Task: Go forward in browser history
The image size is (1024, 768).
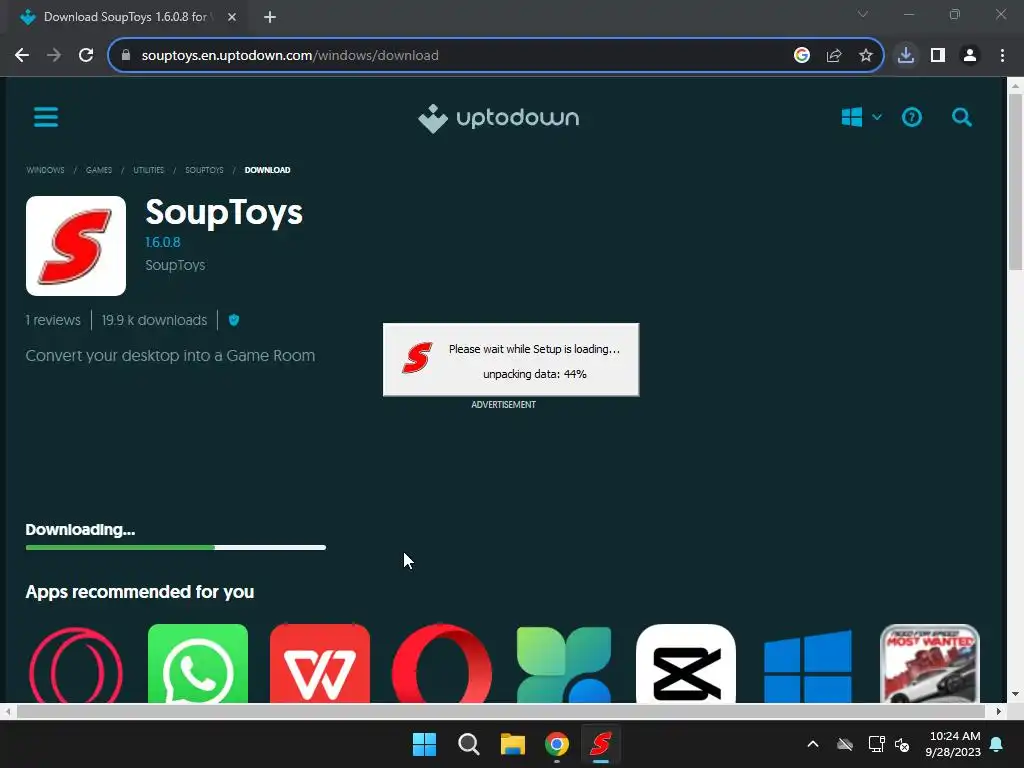Action: tap(54, 56)
